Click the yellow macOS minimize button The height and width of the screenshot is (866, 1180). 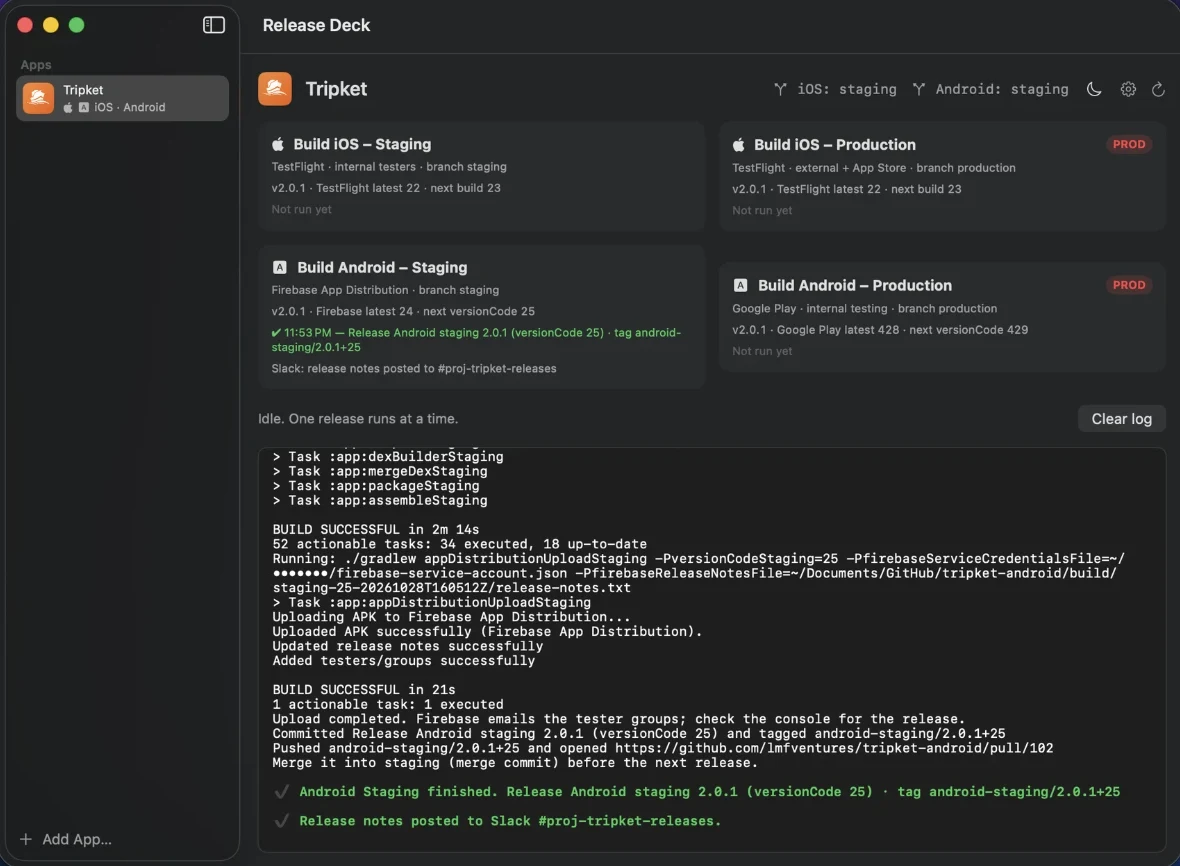[50, 25]
